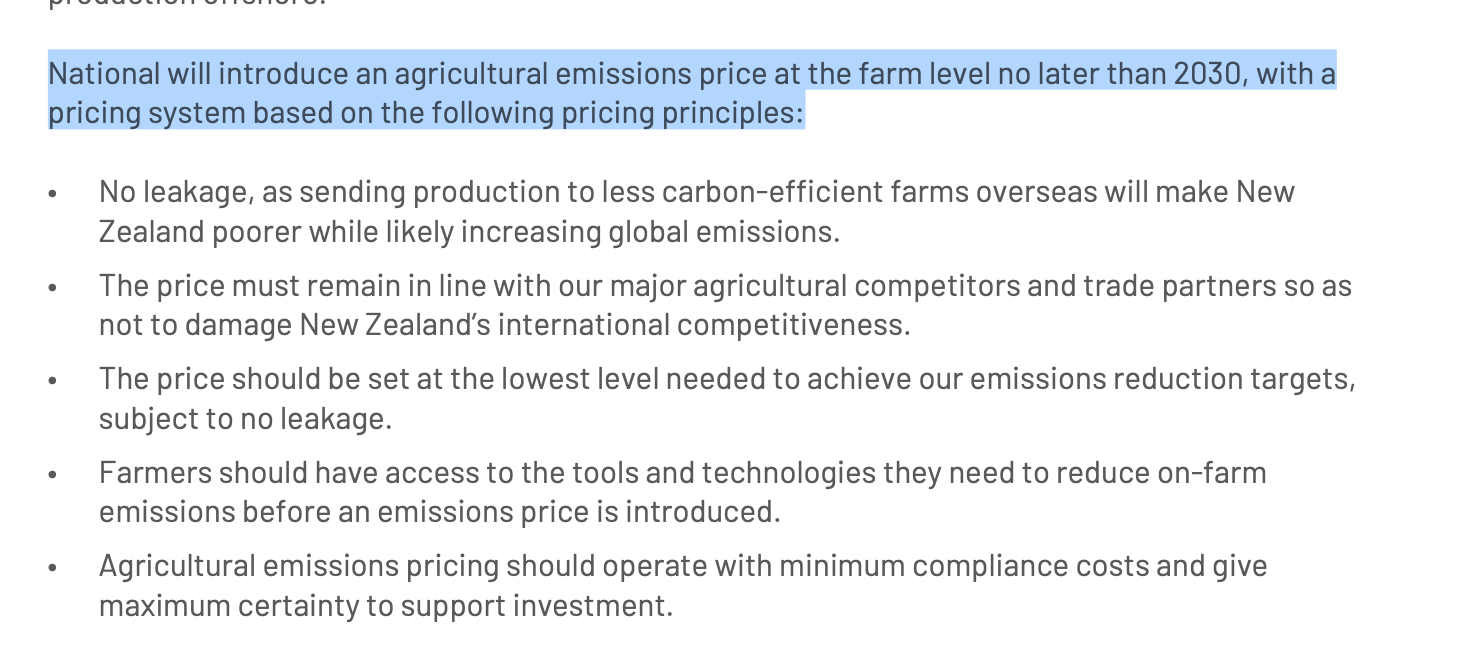Click the bullet marker before "The price should be set"
The width and height of the screenshot is (1470, 660).
coord(53,380)
